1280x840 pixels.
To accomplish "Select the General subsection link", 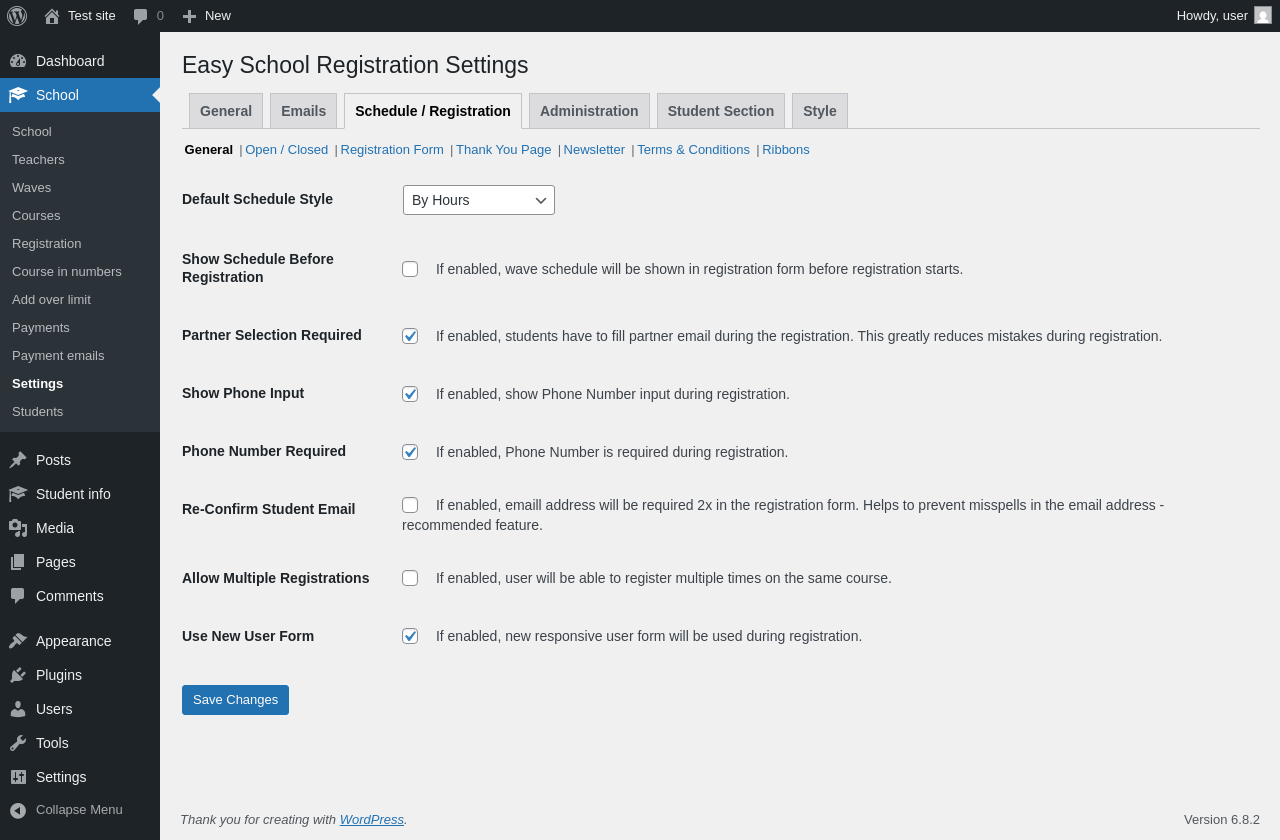I will [x=209, y=150].
